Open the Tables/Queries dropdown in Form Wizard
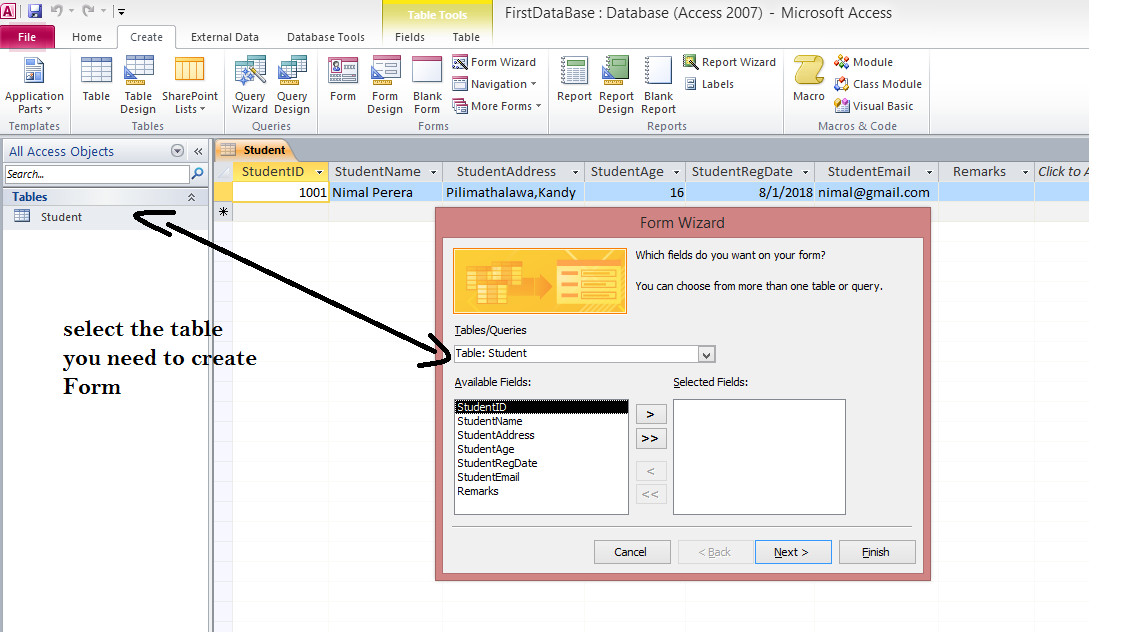The width and height of the screenshot is (1133, 632). click(708, 354)
